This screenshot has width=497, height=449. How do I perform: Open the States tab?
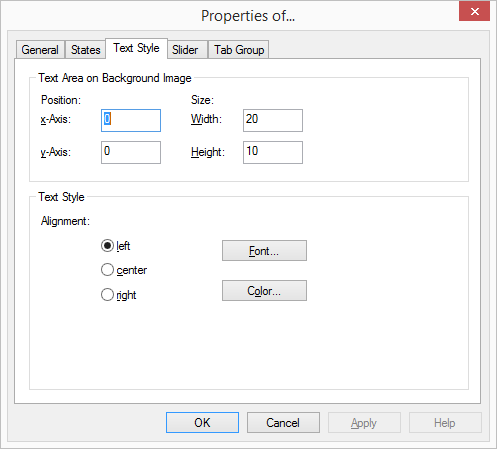[x=85, y=50]
